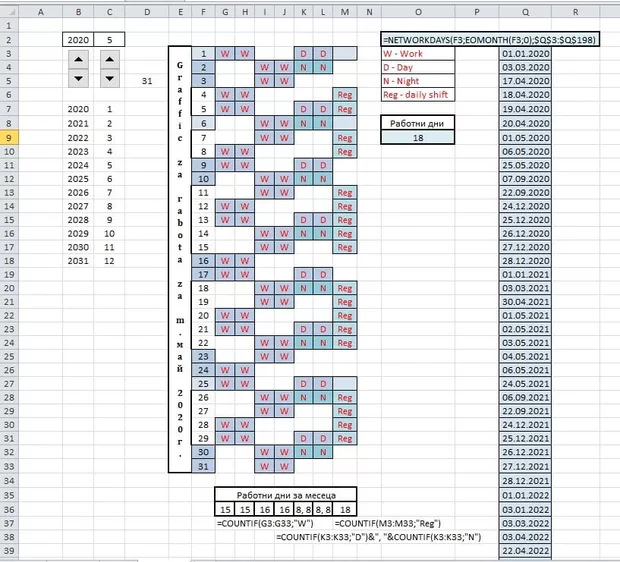Select column A header

[x=40, y=12]
